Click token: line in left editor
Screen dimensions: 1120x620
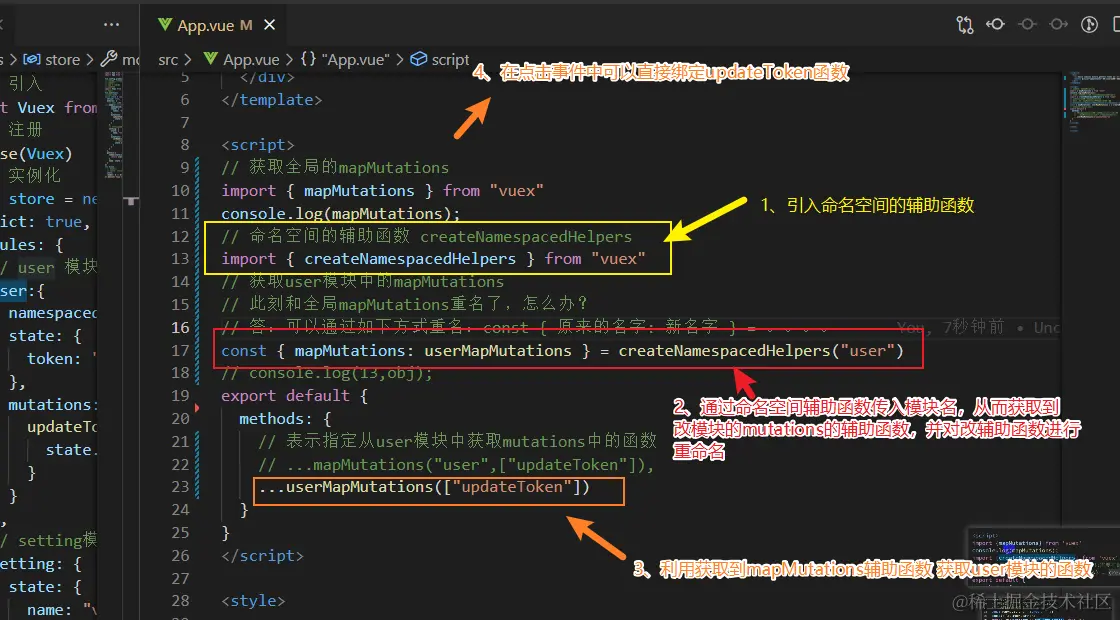click(x=61, y=359)
